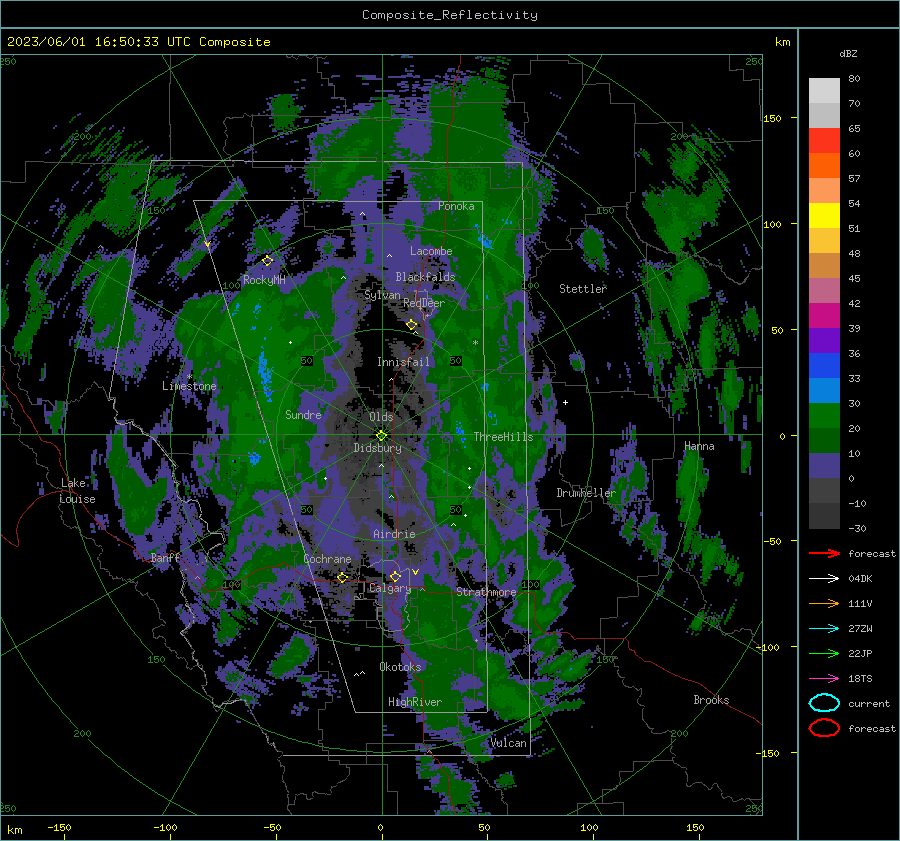Click the green 22JP arrow legend icon
Screen dimensions: 900x841
[824, 653]
